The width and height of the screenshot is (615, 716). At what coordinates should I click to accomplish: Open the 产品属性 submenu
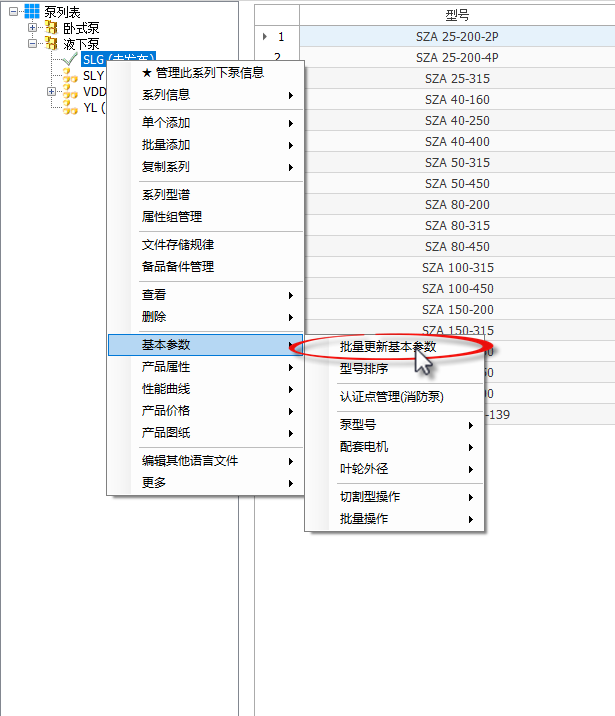coord(205,367)
